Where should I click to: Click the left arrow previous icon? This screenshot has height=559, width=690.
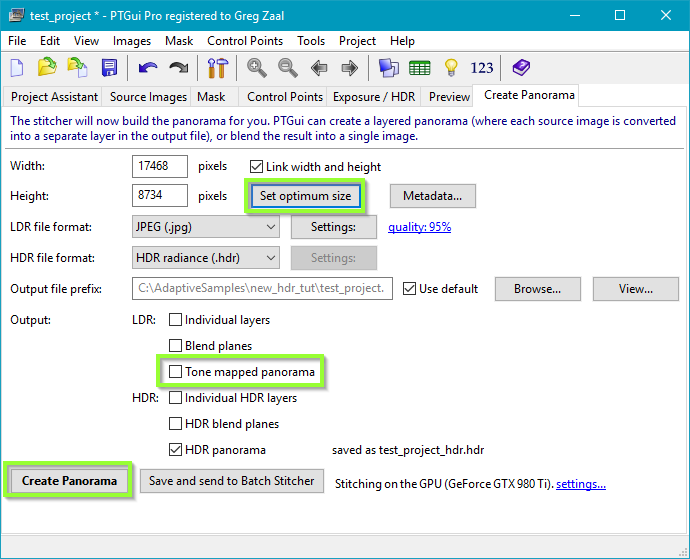[x=319, y=68]
